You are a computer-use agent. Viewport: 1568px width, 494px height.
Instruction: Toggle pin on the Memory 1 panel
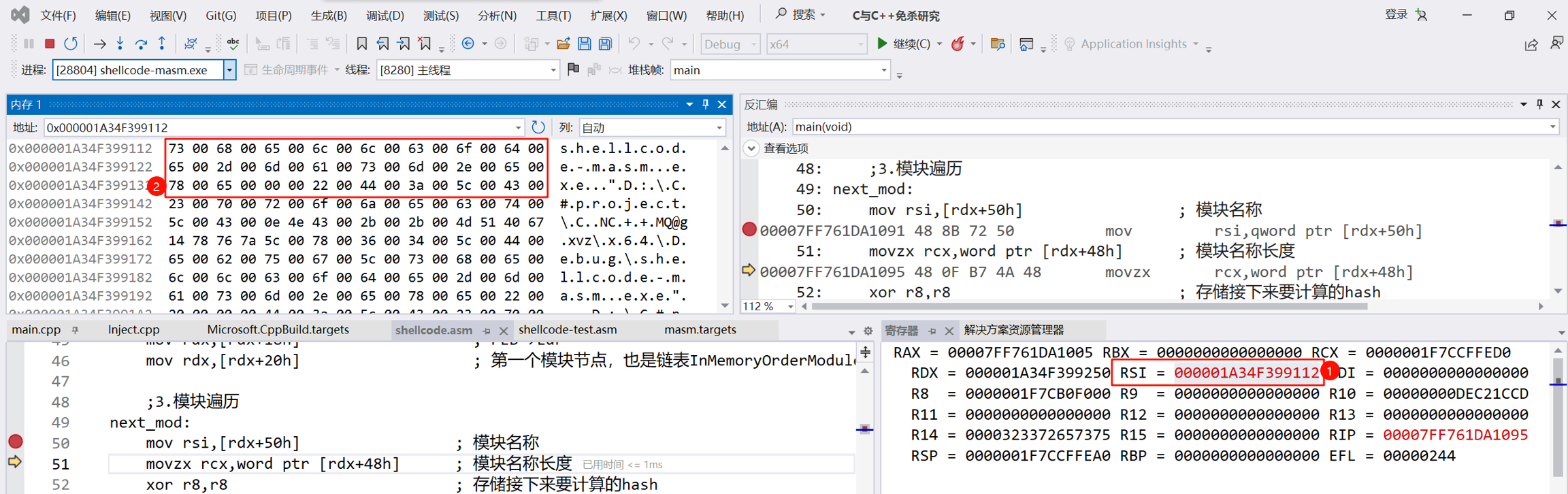(706, 104)
